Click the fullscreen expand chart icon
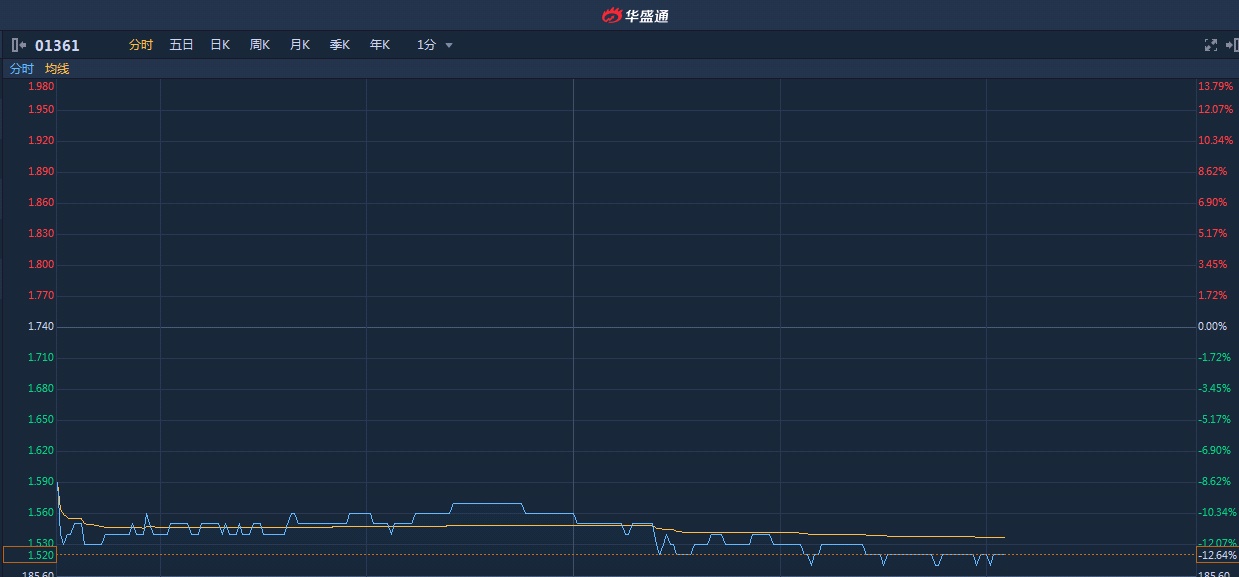1239x577 pixels. click(1210, 45)
